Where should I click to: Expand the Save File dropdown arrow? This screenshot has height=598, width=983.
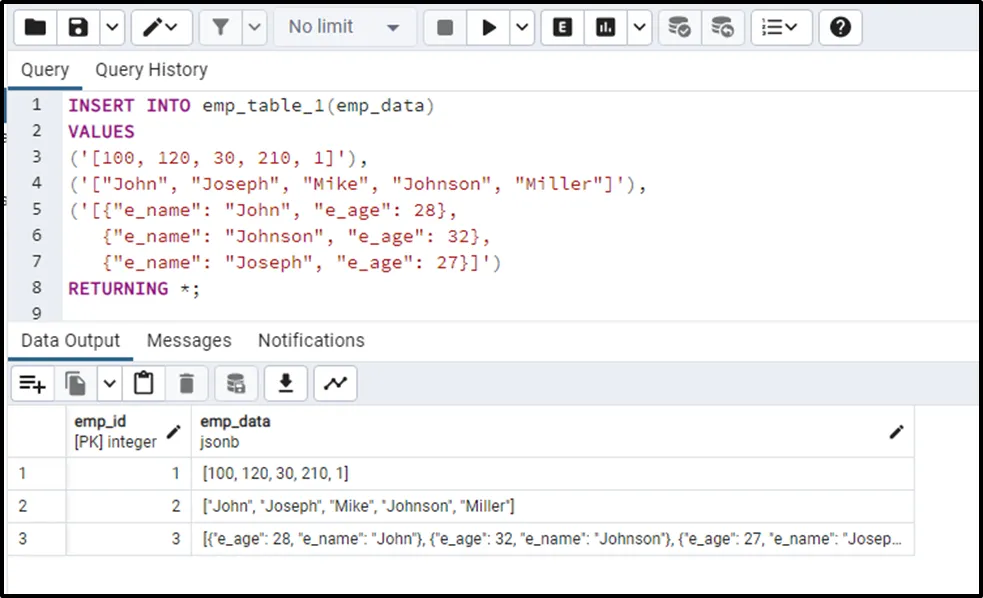click(x=111, y=28)
